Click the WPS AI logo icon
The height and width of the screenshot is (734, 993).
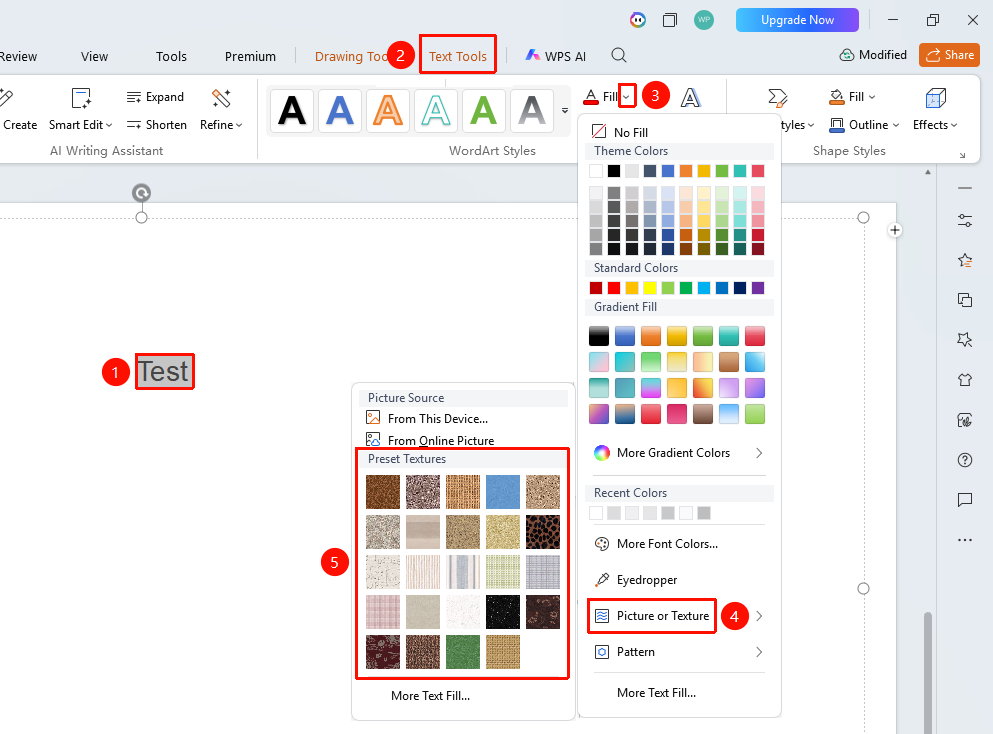[533, 56]
